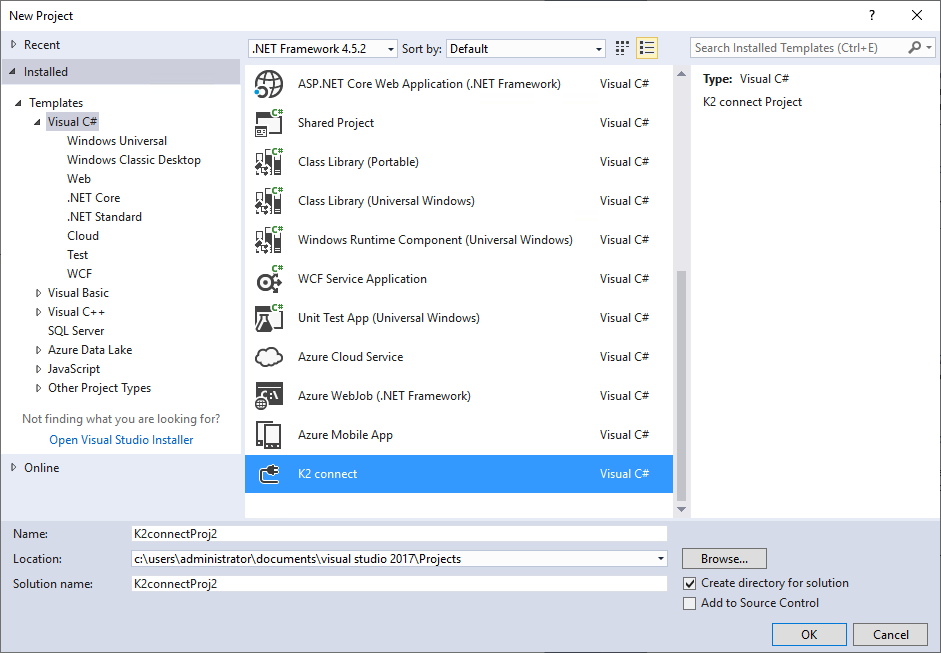The image size is (941, 653).
Task: Open the .NET Framework version dropdown
Action: (323, 49)
